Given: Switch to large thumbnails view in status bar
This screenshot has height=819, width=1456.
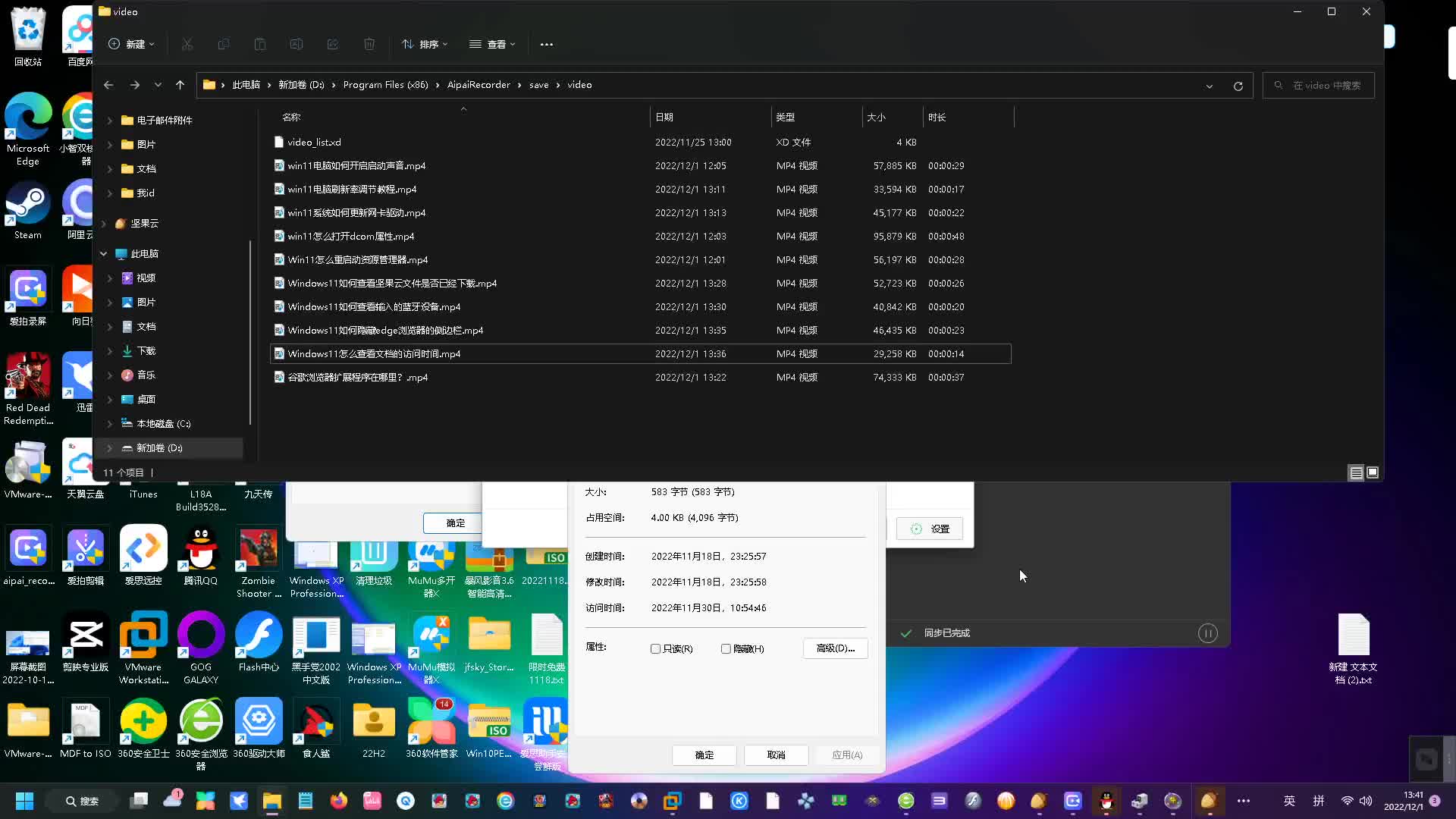Looking at the screenshot, I should [x=1373, y=472].
